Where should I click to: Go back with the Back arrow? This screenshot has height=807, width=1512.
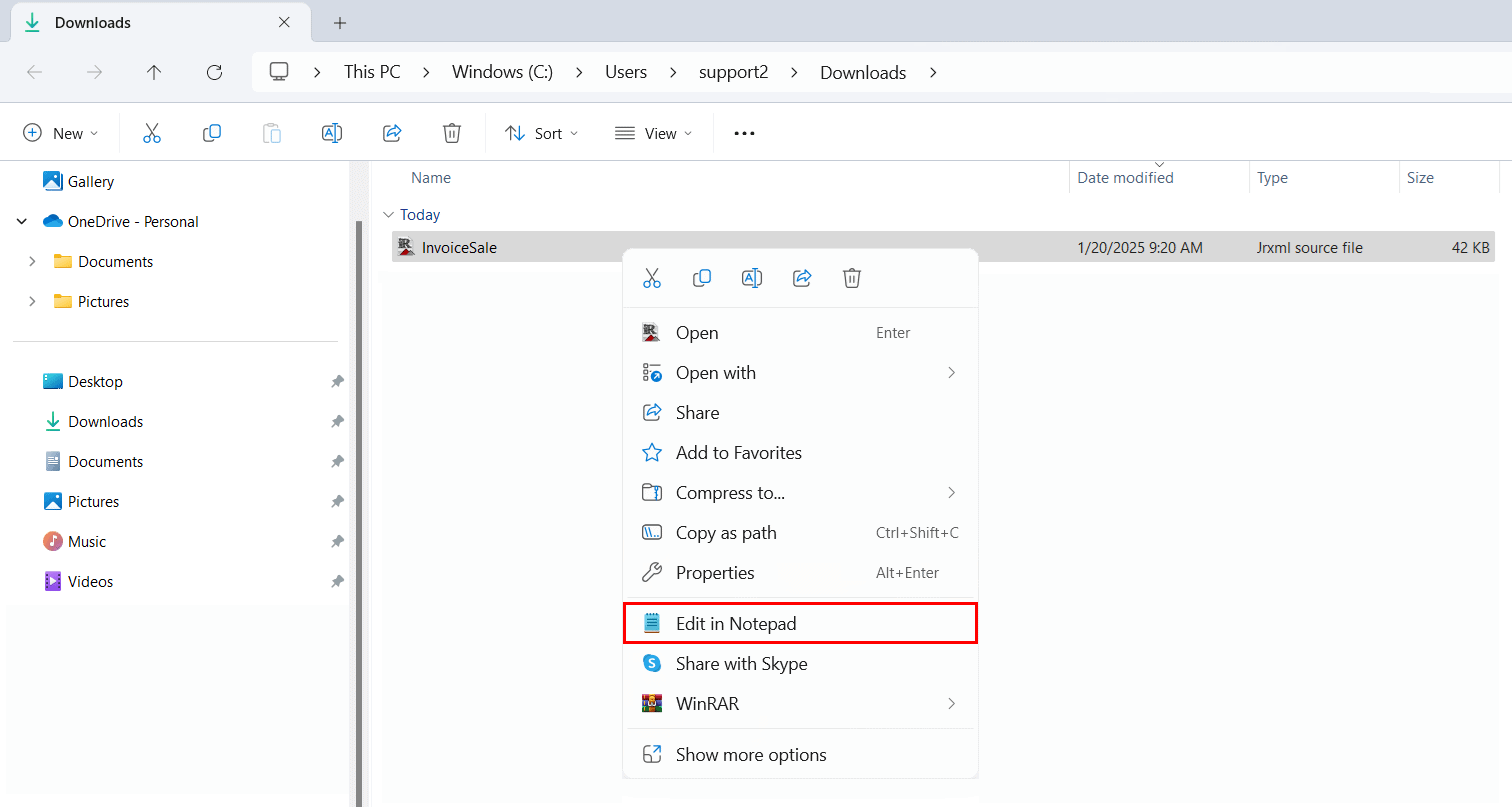34,72
